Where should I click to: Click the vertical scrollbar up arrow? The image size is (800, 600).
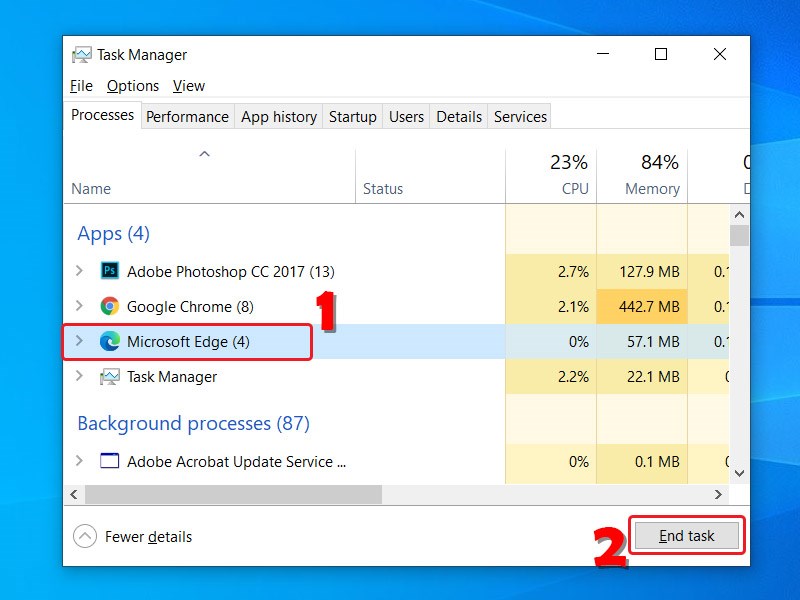pos(739,215)
